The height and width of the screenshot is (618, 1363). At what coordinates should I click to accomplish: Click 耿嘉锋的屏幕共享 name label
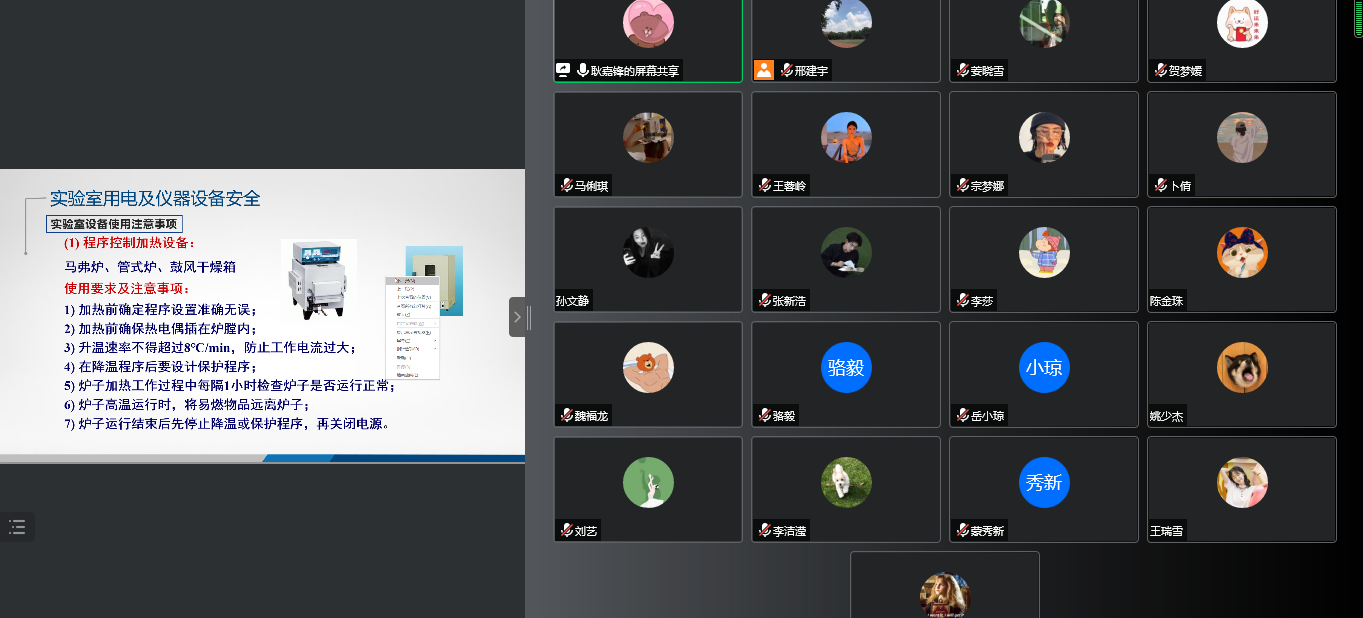[634, 71]
